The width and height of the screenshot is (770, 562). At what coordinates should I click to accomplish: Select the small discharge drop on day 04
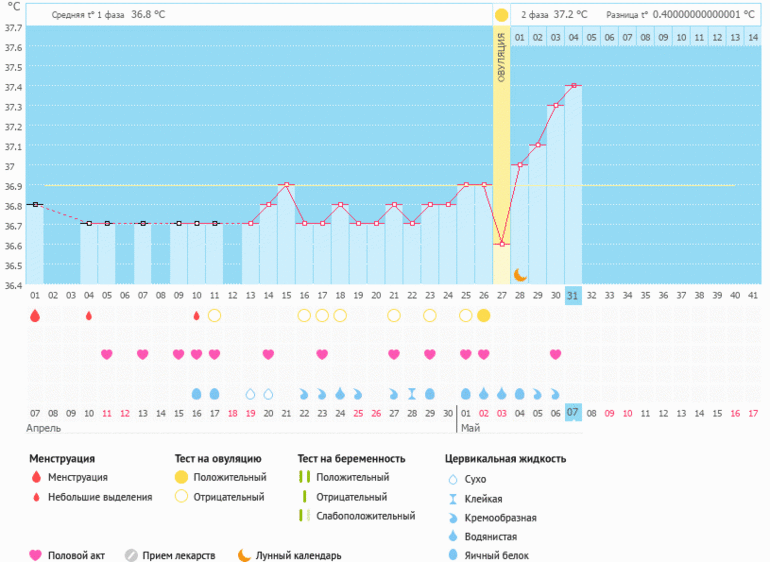(x=89, y=315)
